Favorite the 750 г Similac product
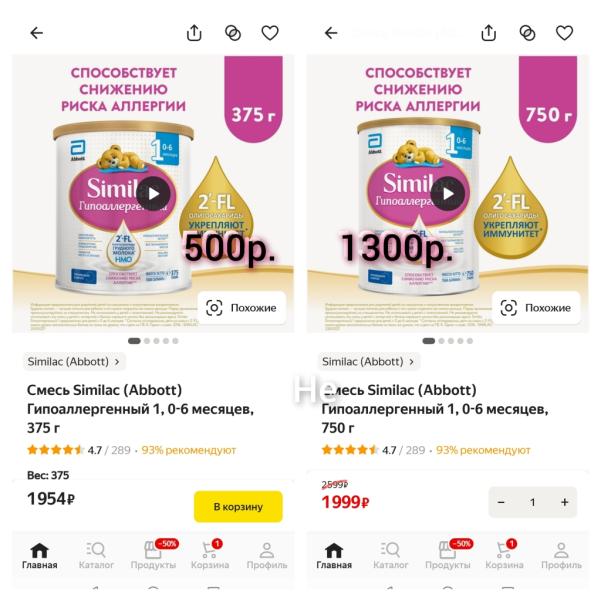 click(x=564, y=33)
